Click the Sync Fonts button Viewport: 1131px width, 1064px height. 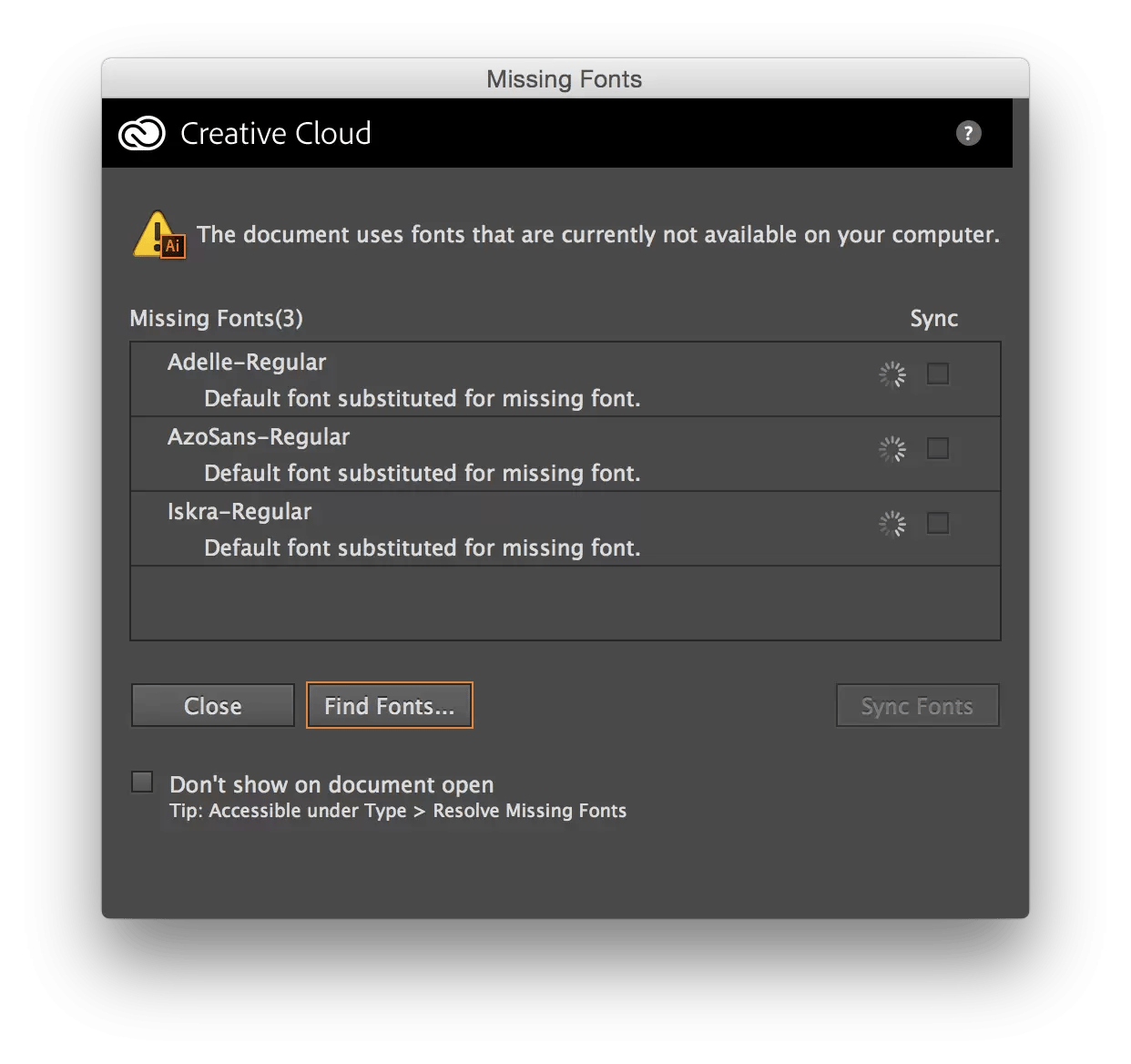pyautogui.click(x=918, y=706)
